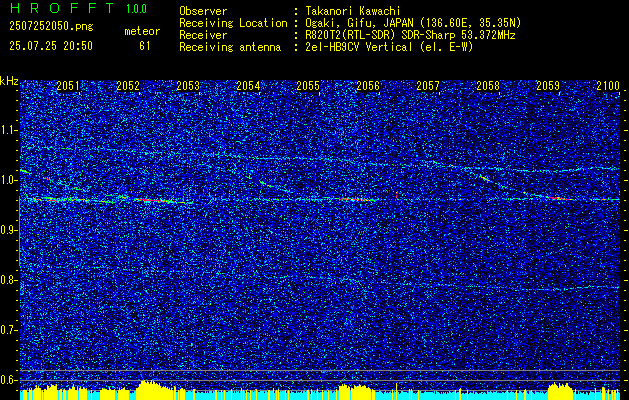Click the 2054 time marker
Viewport: 629px width, 400px height.
click(248, 85)
